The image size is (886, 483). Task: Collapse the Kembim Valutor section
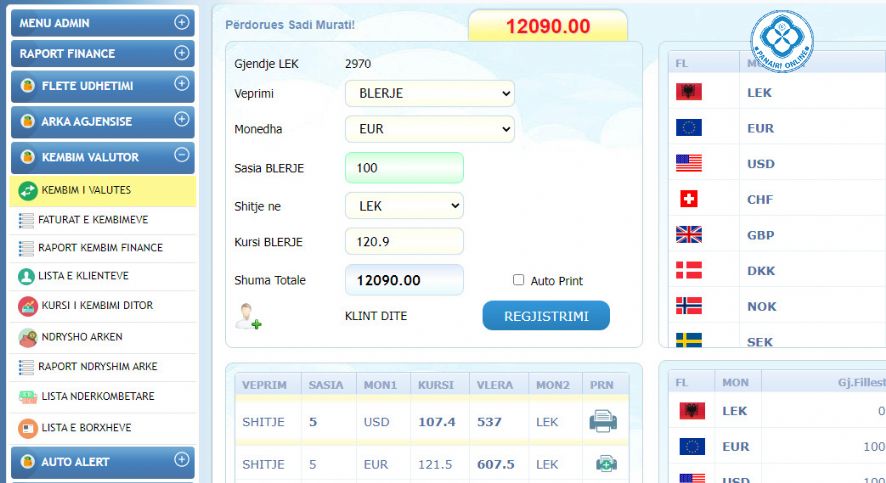[181, 155]
